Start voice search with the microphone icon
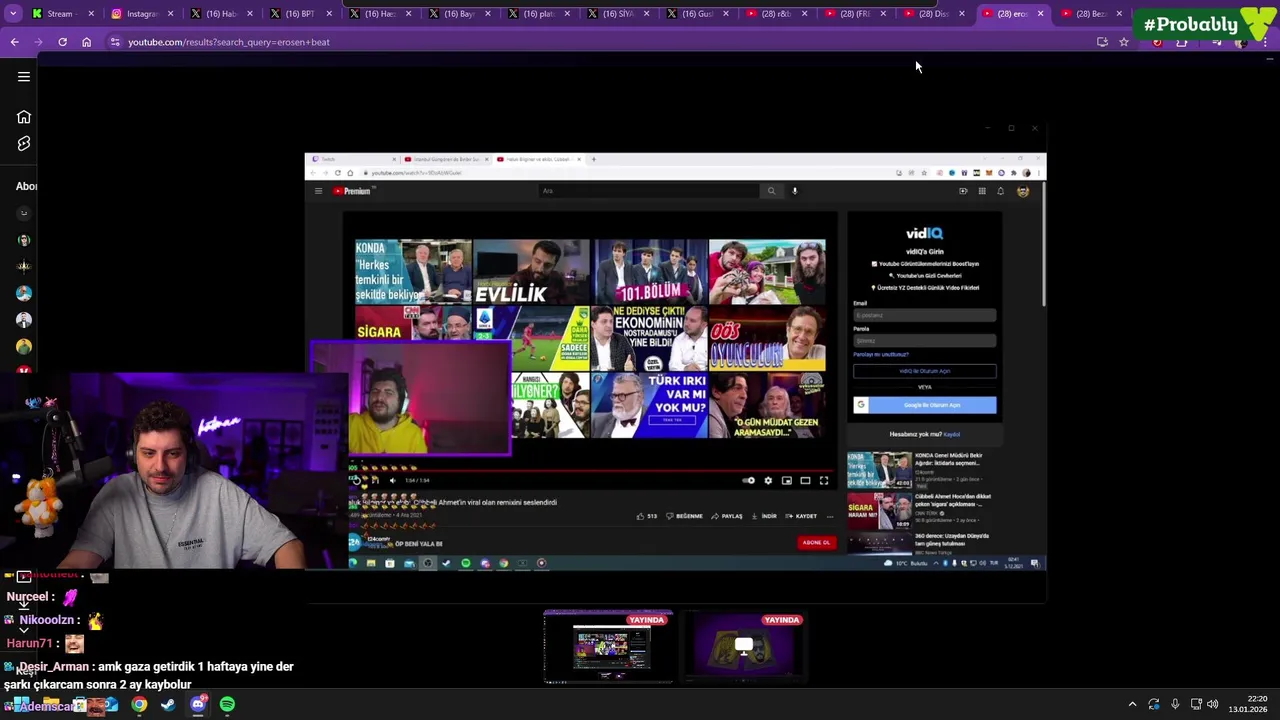This screenshot has width=1280, height=720. pyautogui.click(x=795, y=191)
